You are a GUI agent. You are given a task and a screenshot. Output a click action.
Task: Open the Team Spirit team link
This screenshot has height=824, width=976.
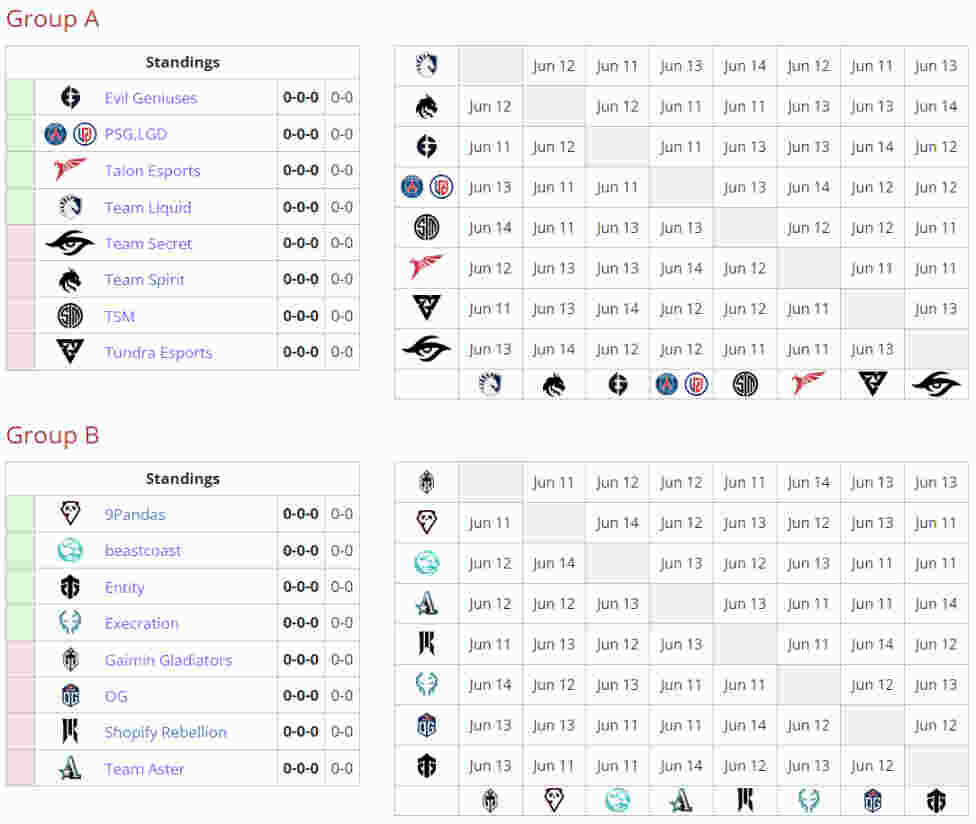(x=144, y=280)
